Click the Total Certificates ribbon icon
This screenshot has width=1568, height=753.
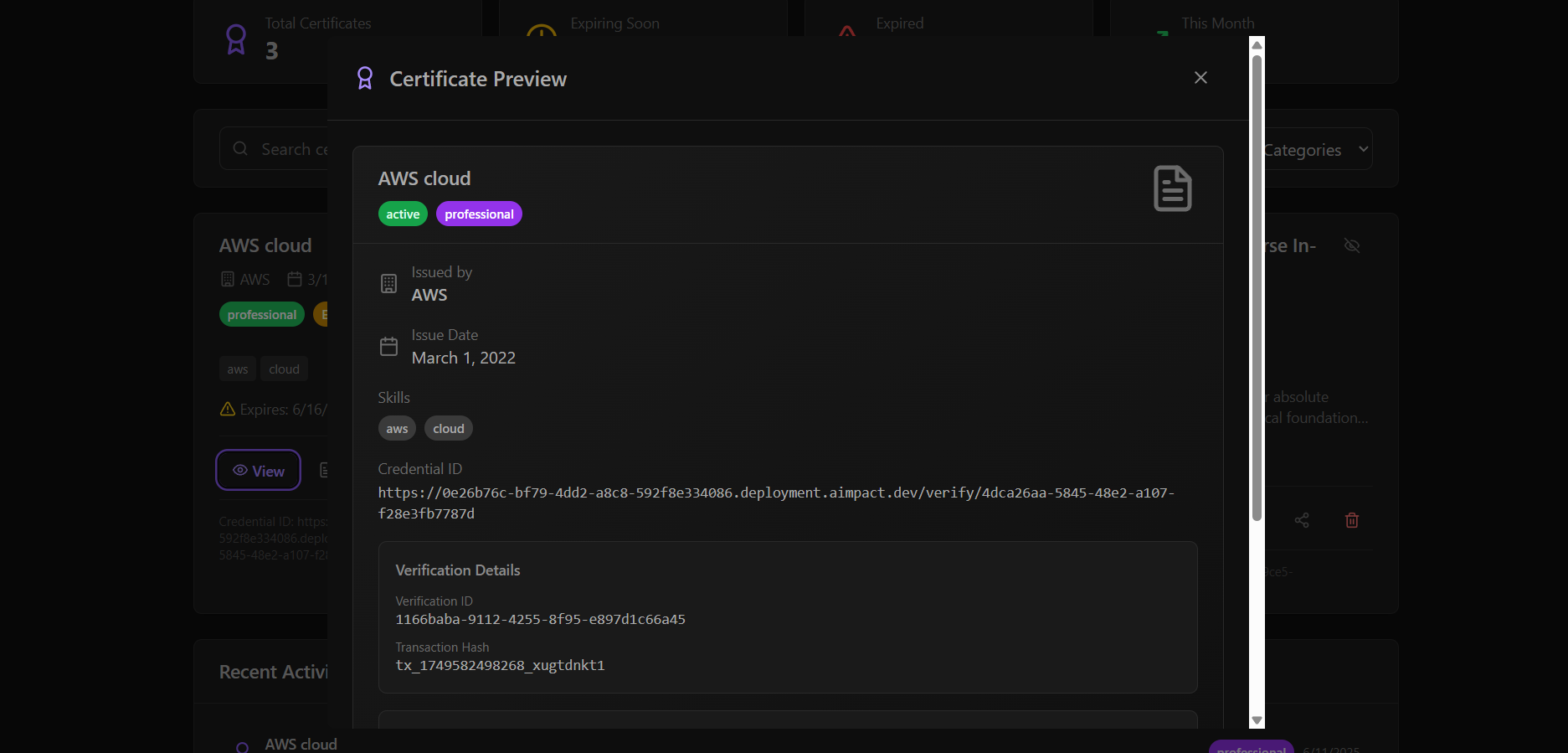click(236, 39)
